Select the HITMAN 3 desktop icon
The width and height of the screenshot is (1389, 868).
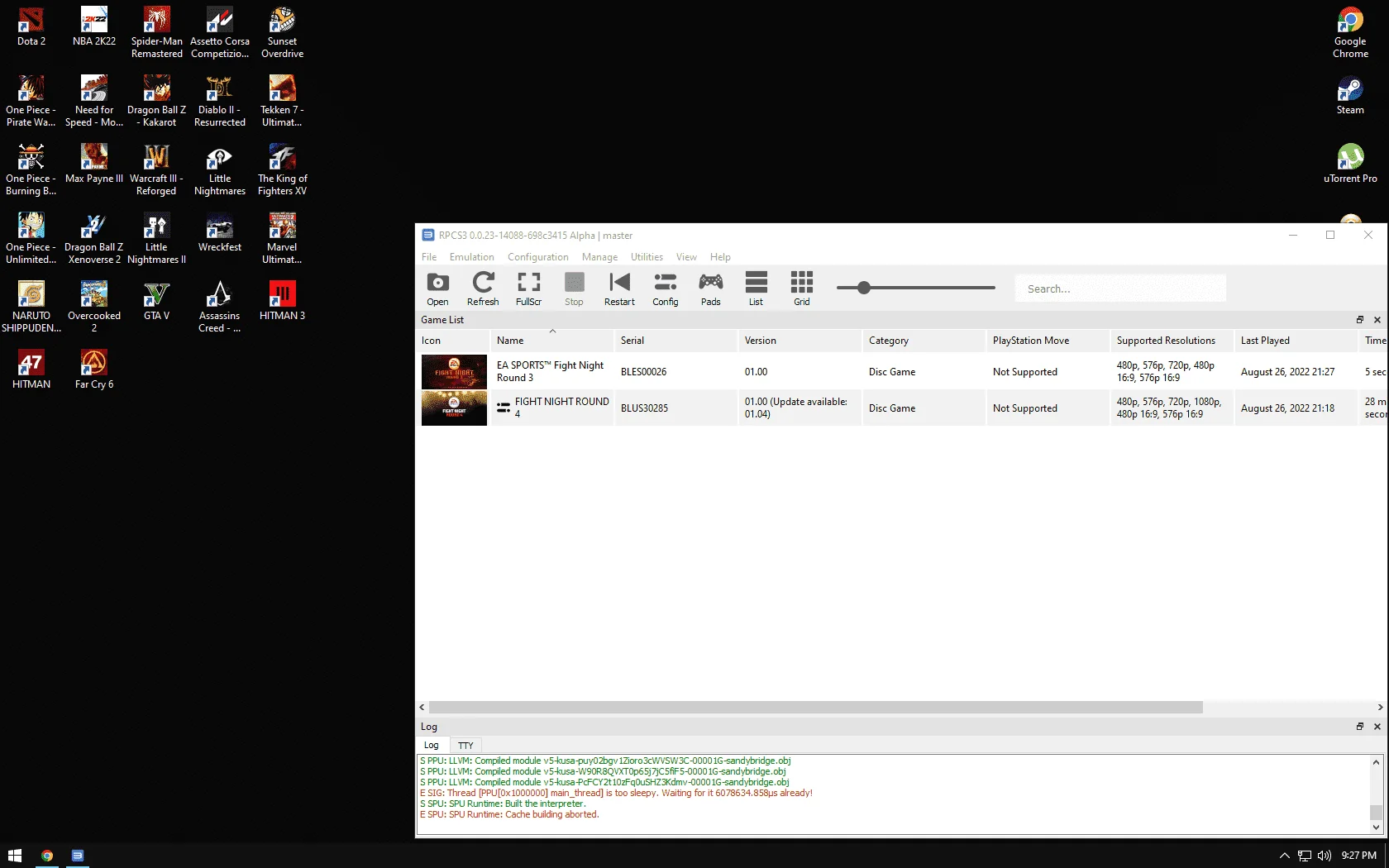pos(282,300)
